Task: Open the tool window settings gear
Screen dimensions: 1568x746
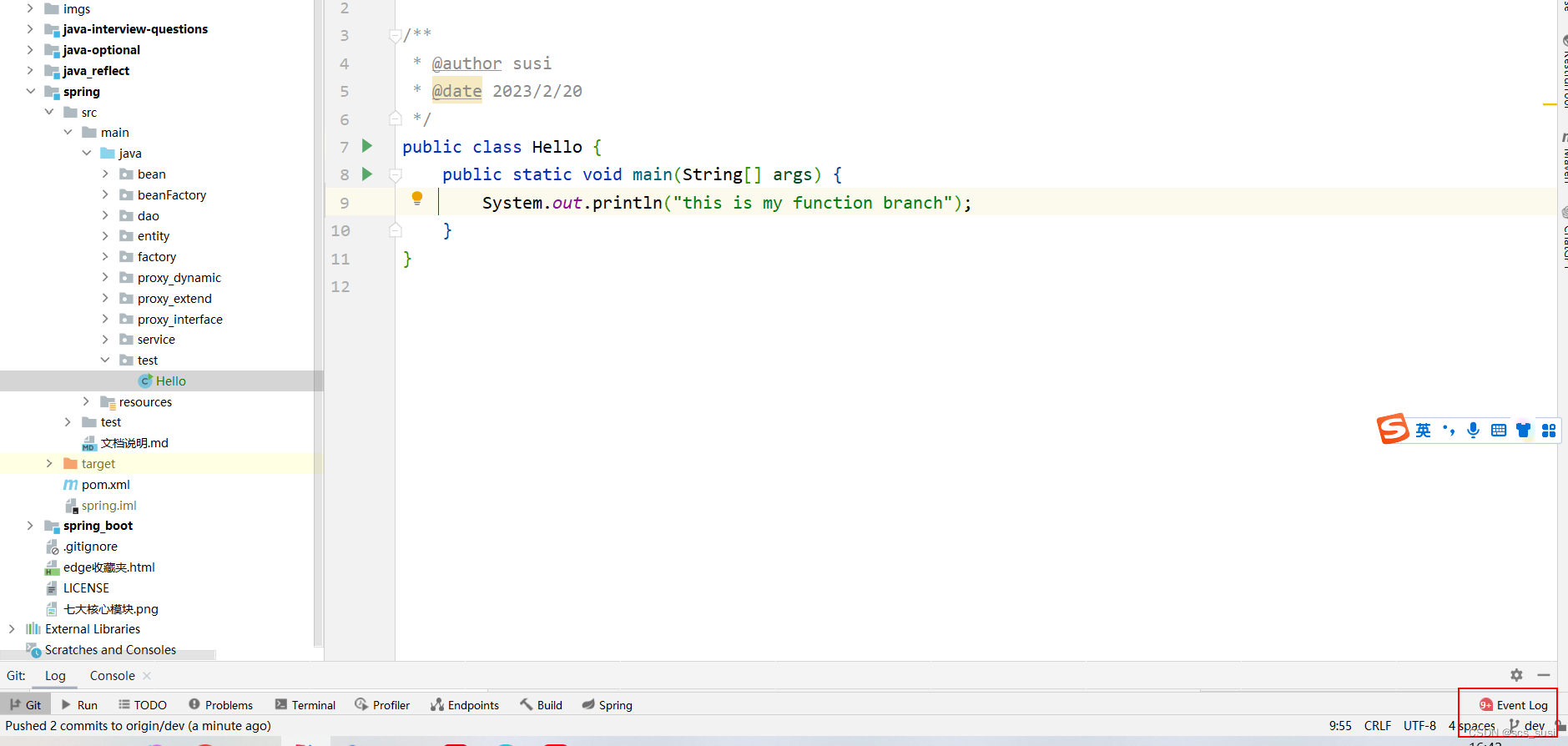Action: tap(1516, 675)
